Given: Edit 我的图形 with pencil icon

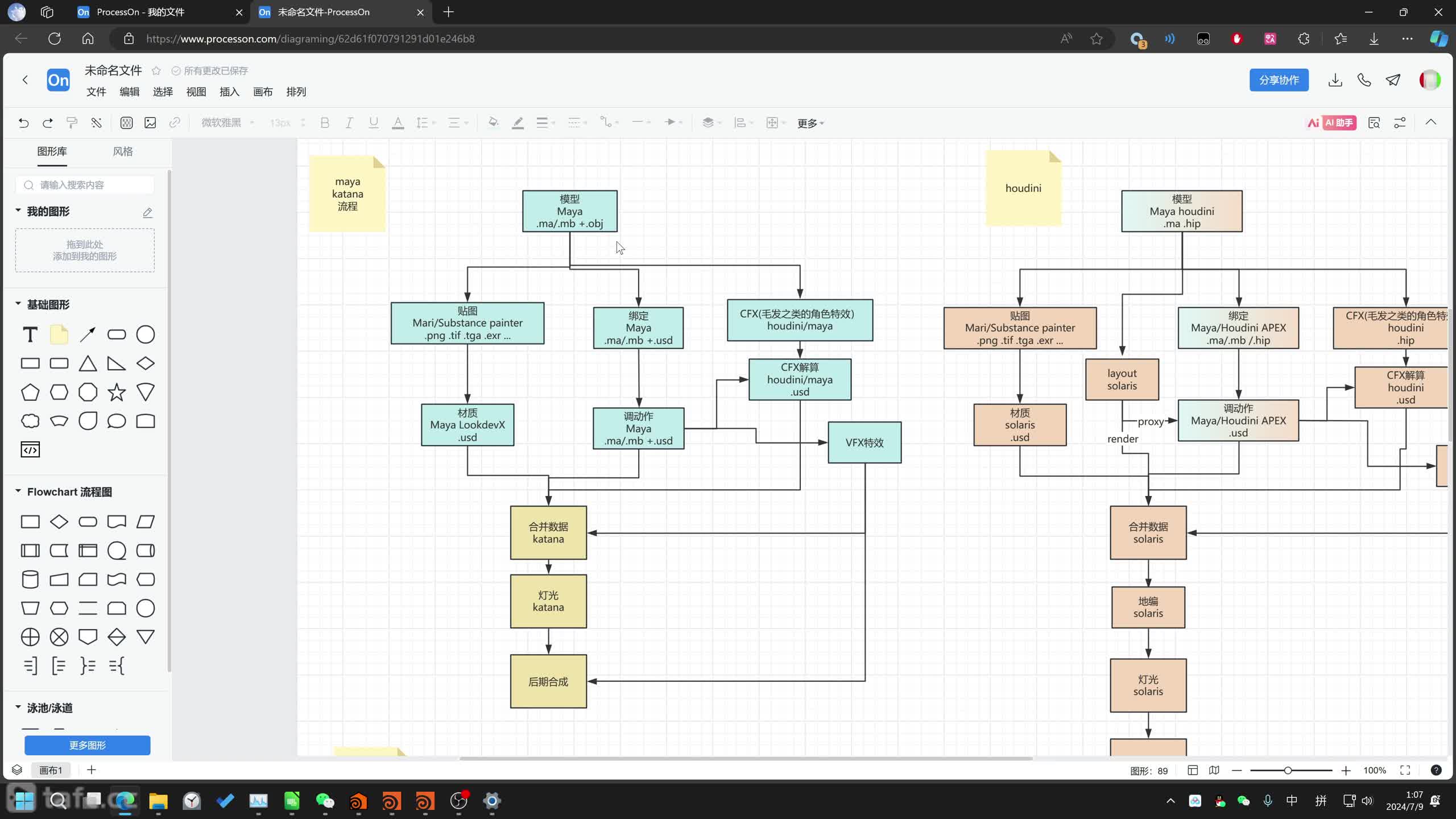Looking at the screenshot, I should pyautogui.click(x=147, y=212).
